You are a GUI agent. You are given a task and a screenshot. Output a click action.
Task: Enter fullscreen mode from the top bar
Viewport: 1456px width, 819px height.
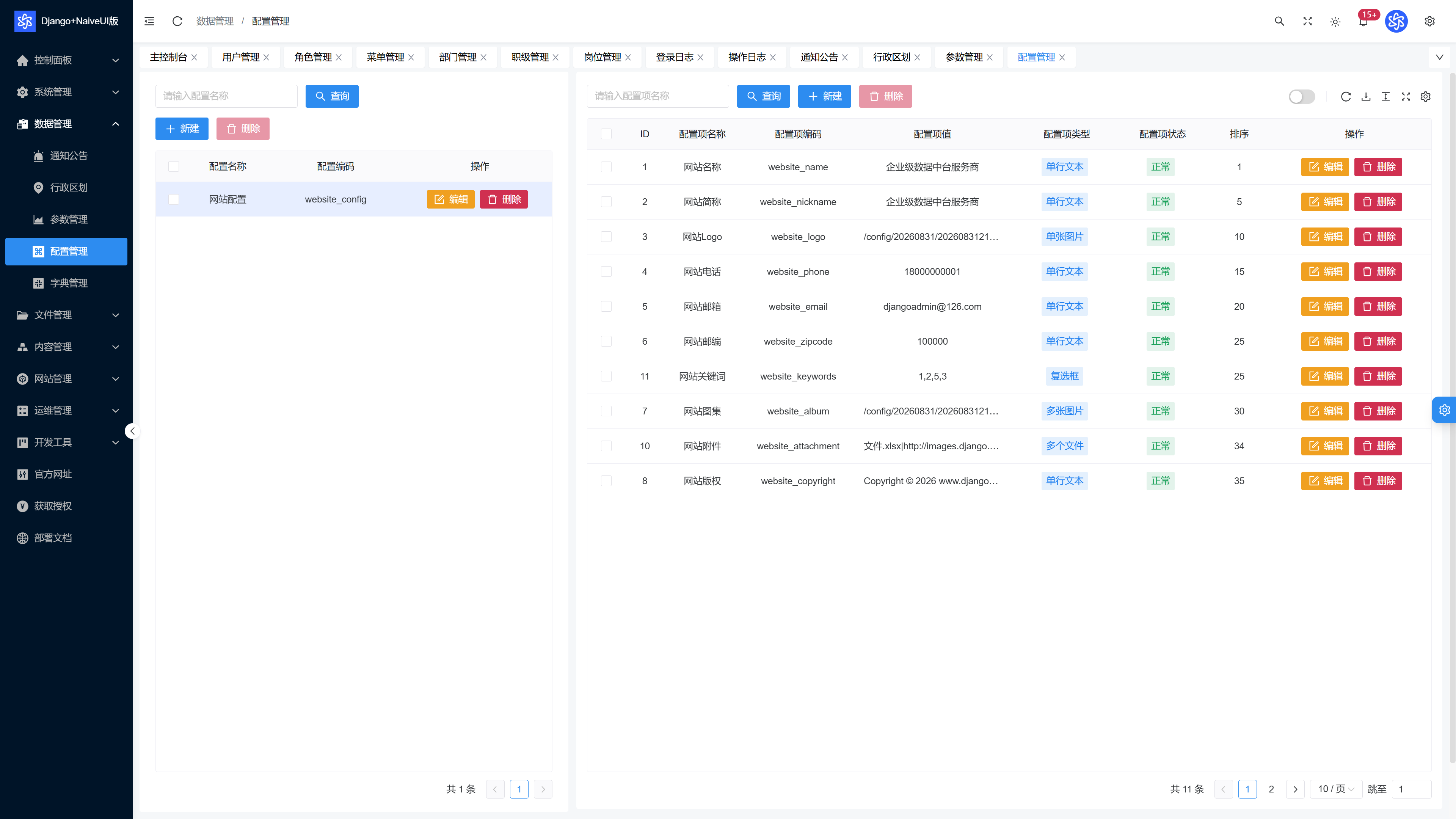point(1307,21)
